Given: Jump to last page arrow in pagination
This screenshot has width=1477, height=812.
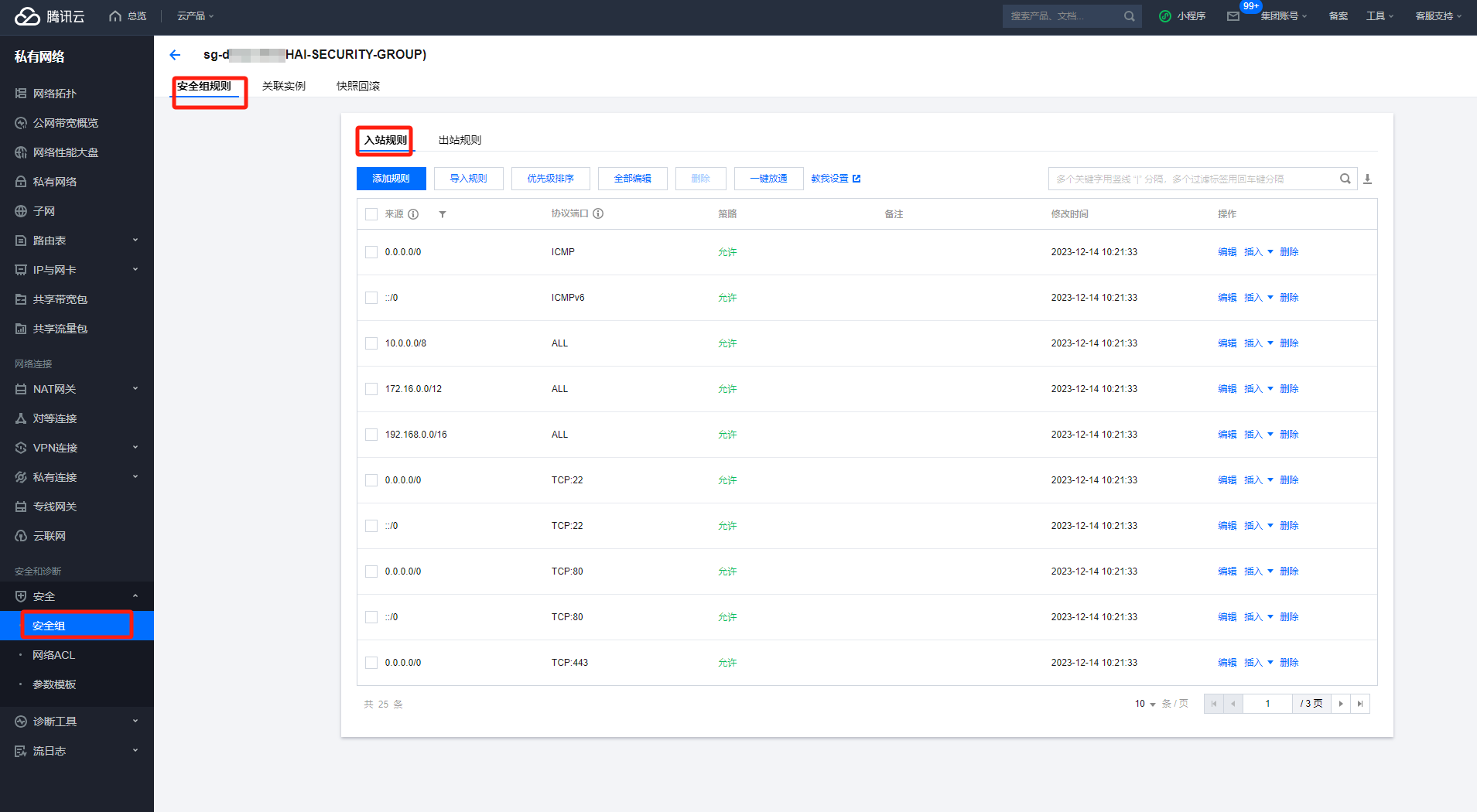Looking at the screenshot, I should (1360, 704).
